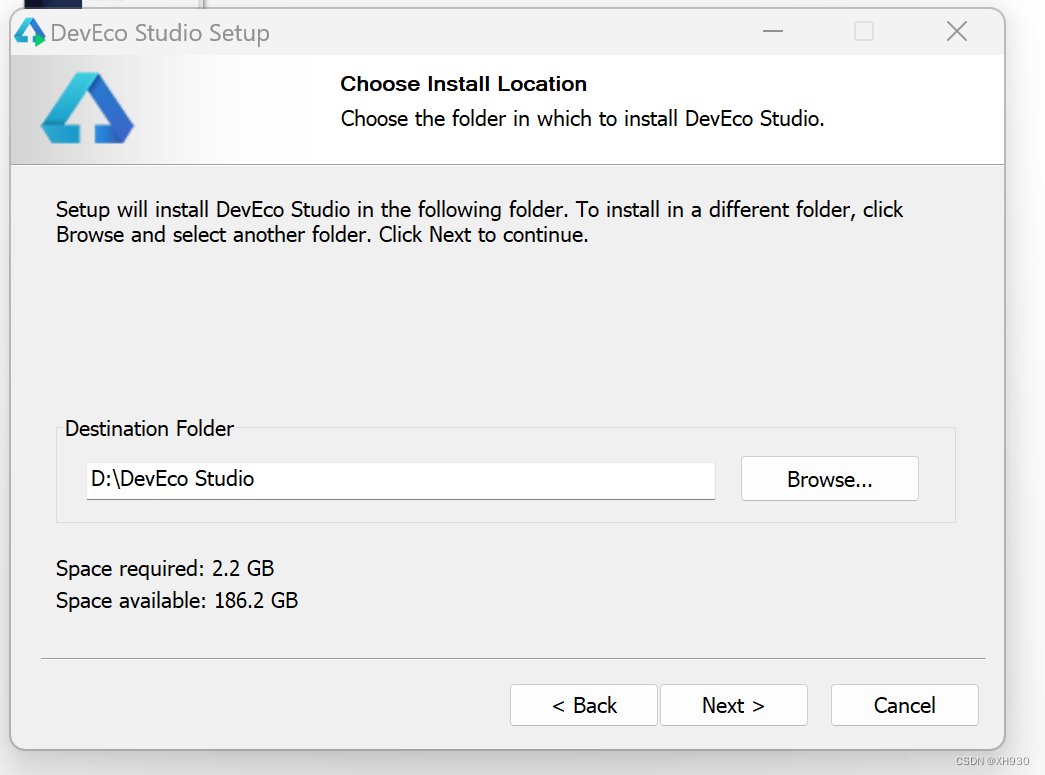Open the Browse... folder picker
1045x775 pixels.
pyautogui.click(x=829, y=479)
